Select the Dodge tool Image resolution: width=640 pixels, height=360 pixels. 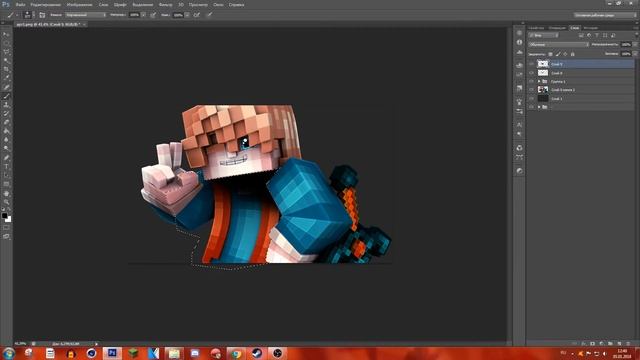pyautogui.click(x=6, y=149)
